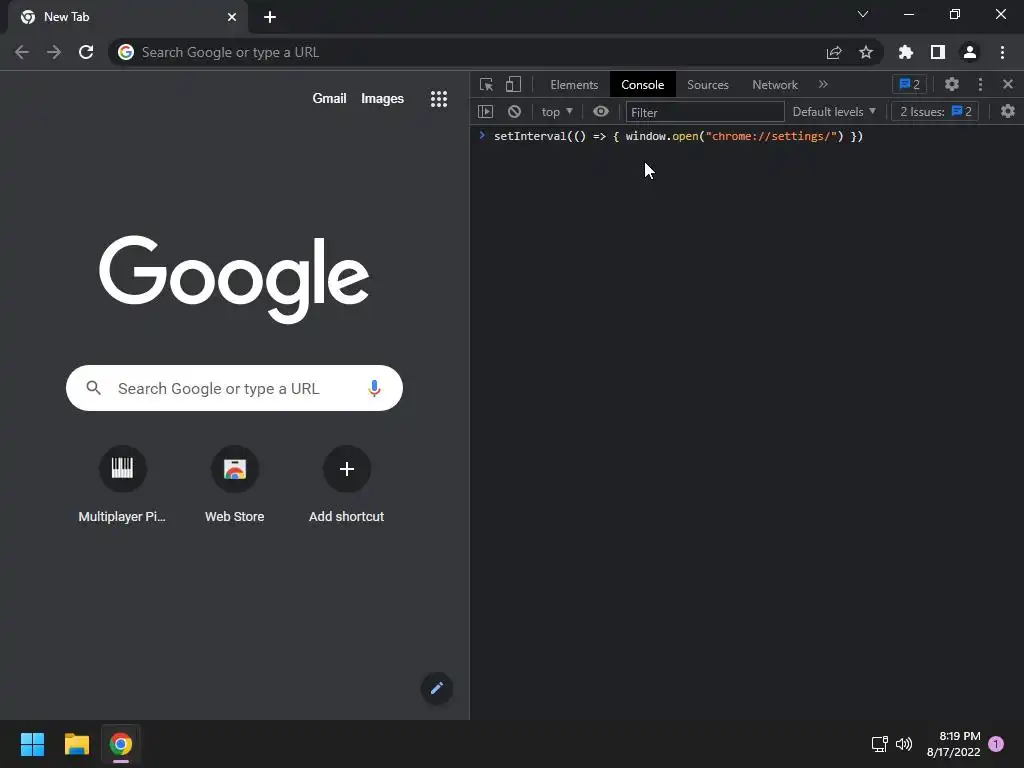Viewport: 1024px width, 768px height.
Task: Toggle the browser side panel
Action: tap(938, 52)
